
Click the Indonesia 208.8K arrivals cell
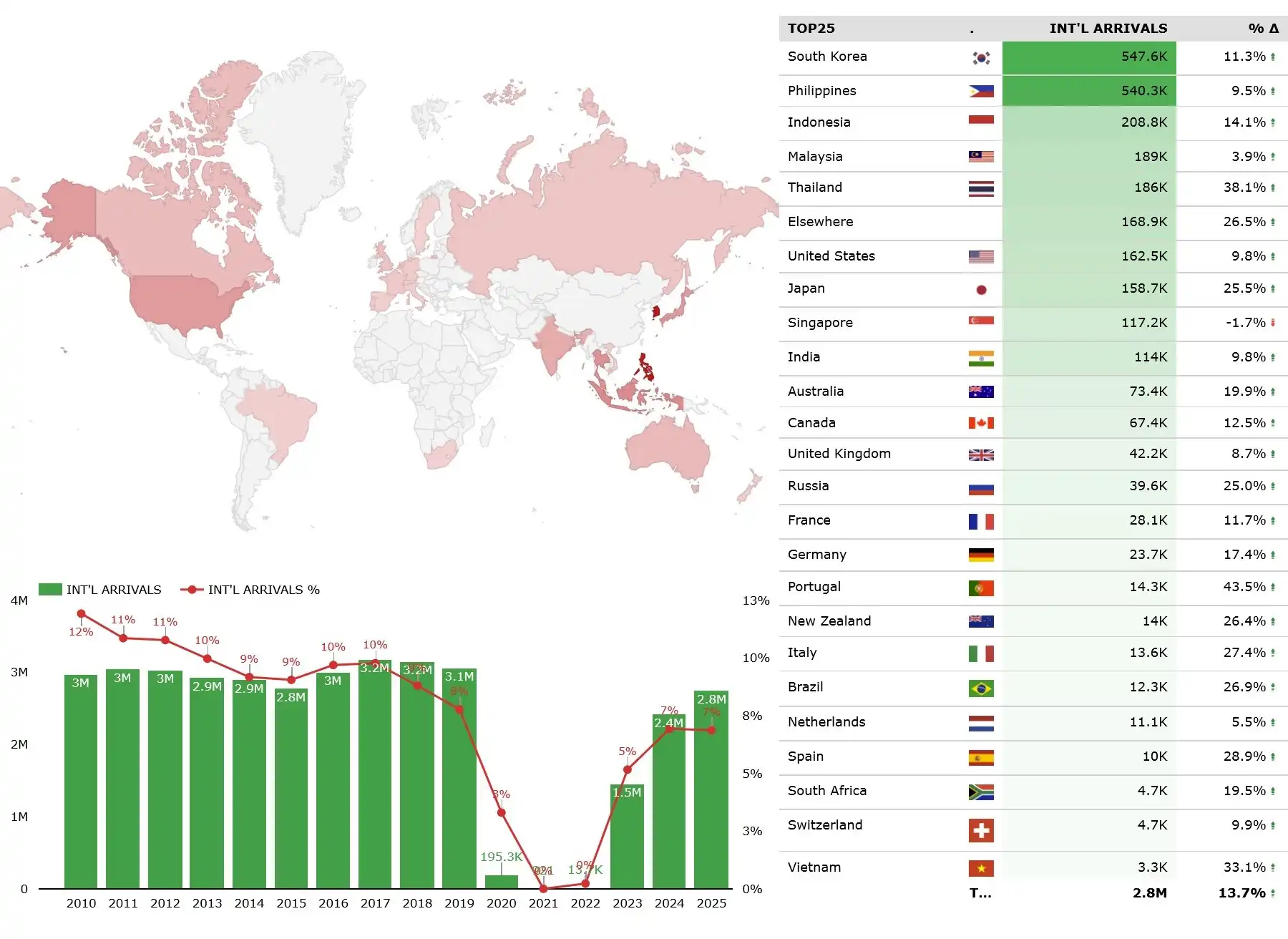tap(1089, 122)
